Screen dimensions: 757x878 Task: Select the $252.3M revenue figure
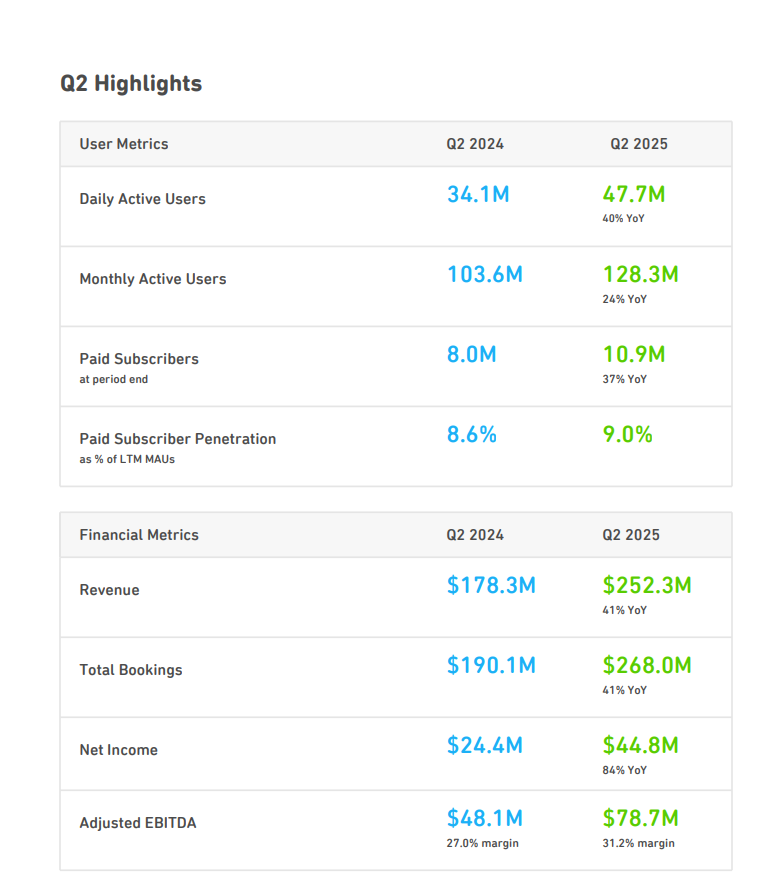[x=646, y=585]
